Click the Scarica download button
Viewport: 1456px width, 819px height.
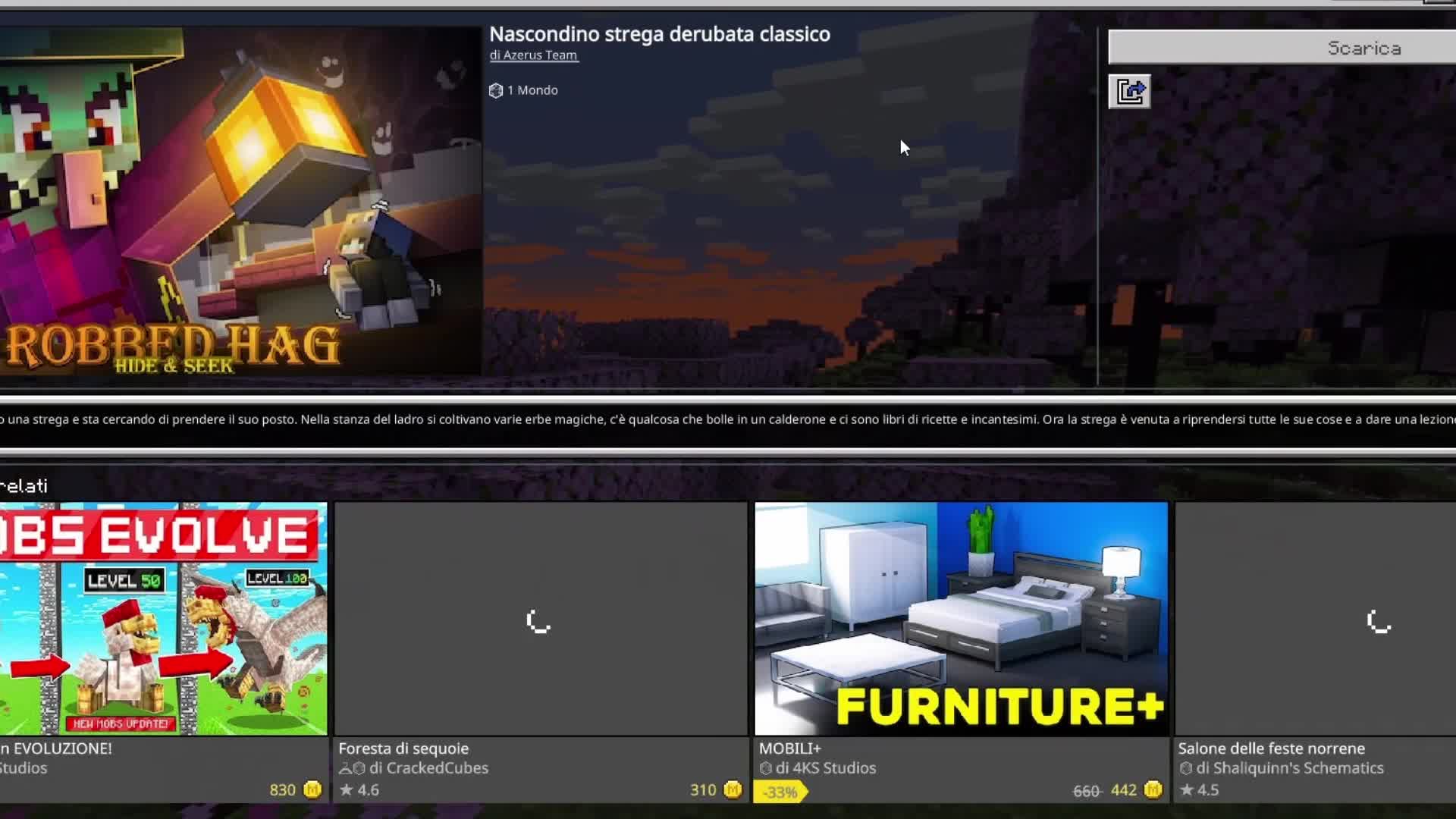pyautogui.click(x=1282, y=48)
